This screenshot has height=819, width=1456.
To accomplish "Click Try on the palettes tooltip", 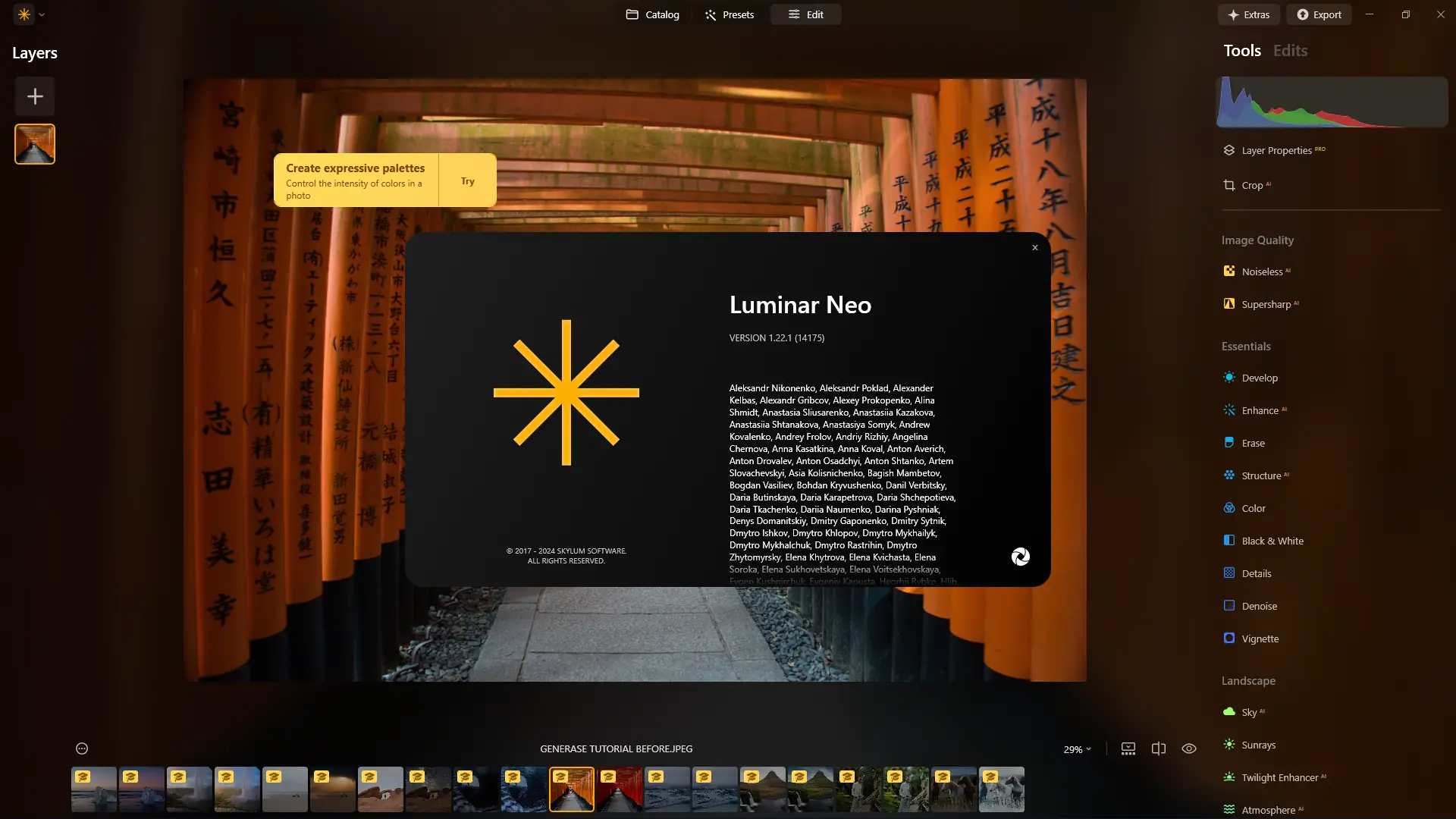I will (x=467, y=181).
